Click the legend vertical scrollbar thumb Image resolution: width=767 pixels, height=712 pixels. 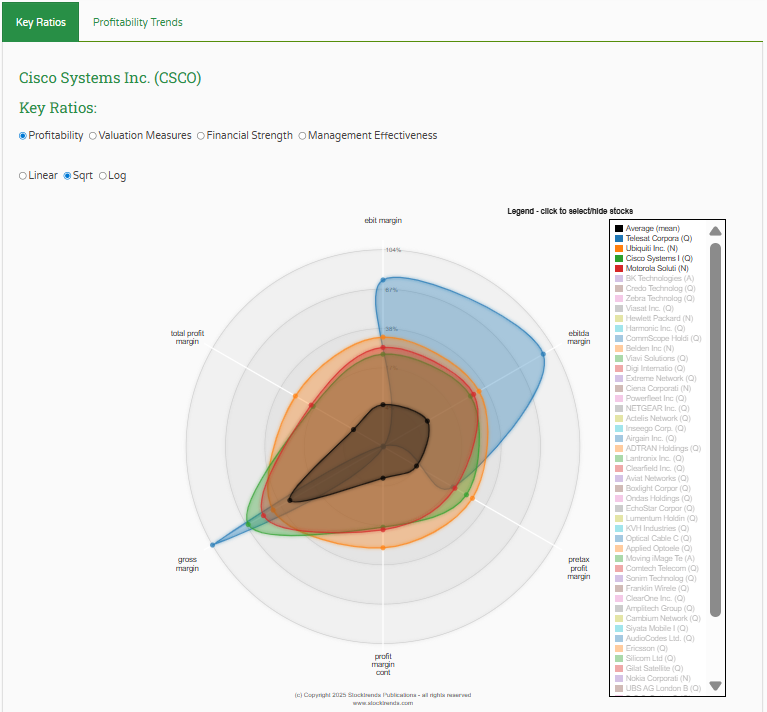[715, 430]
